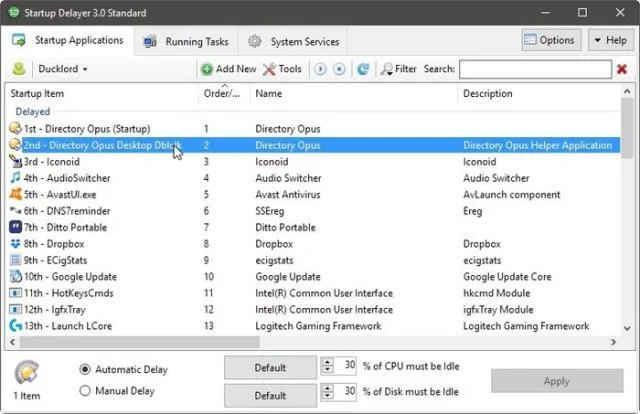Click the Dropbox row icon

(x=15, y=243)
